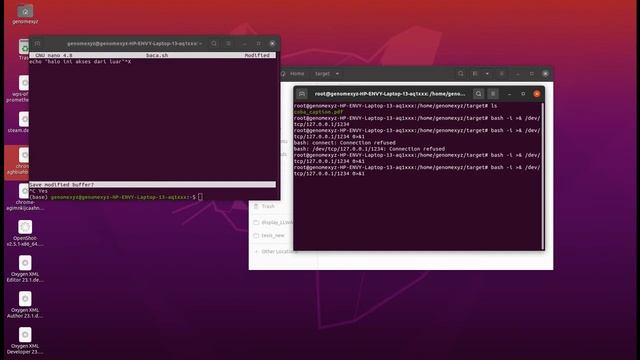The image size is (640, 360).
Task: Click new tab icon in nano terminal
Action: 38,43
